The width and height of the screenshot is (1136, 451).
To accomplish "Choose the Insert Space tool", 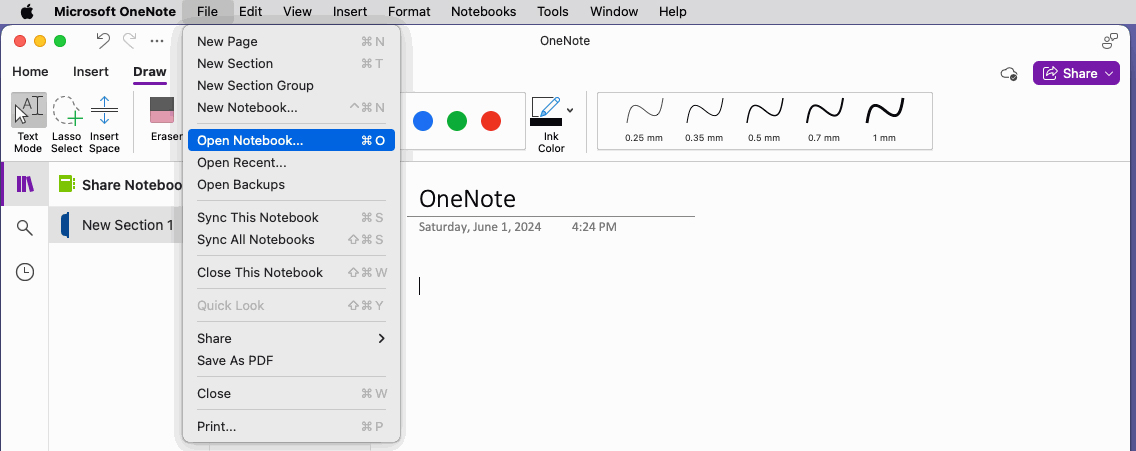I will [x=104, y=122].
